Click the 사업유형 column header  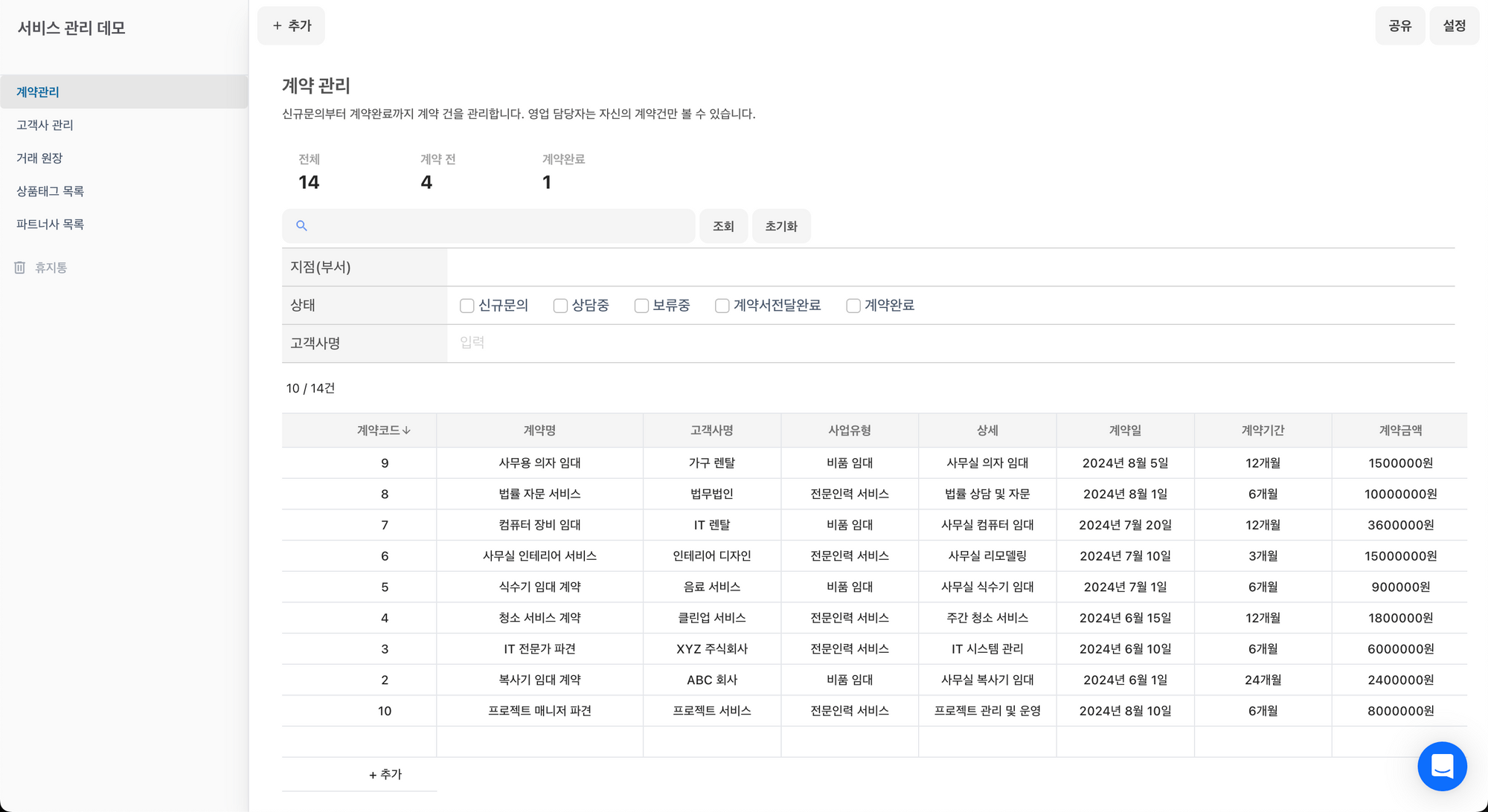(850, 431)
